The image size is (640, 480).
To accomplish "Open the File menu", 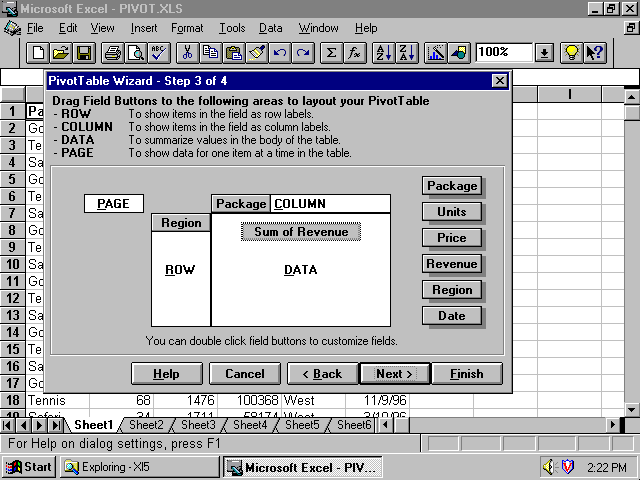I will pos(35,28).
